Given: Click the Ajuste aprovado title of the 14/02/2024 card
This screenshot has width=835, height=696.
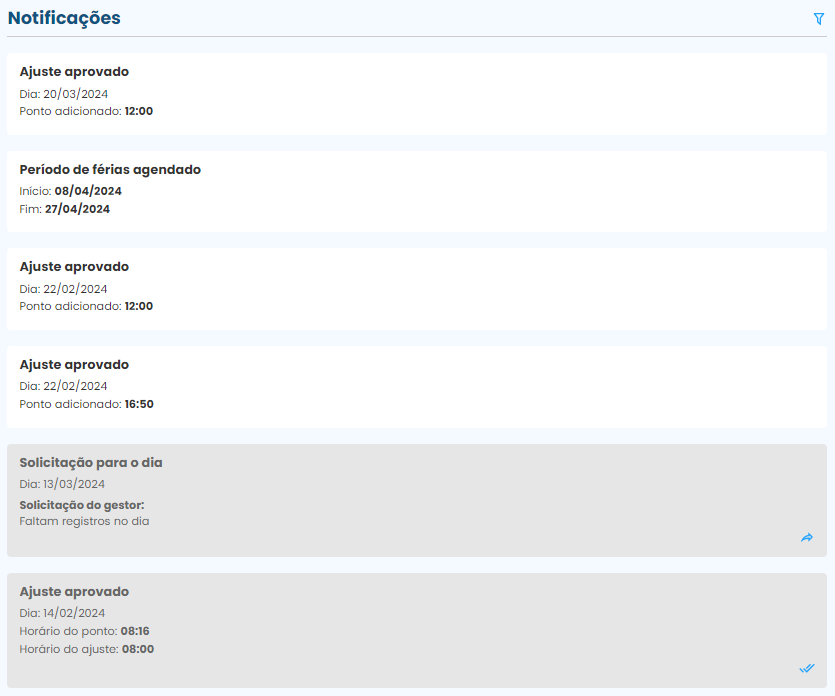Looking at the screenshot, I should 74,592.
